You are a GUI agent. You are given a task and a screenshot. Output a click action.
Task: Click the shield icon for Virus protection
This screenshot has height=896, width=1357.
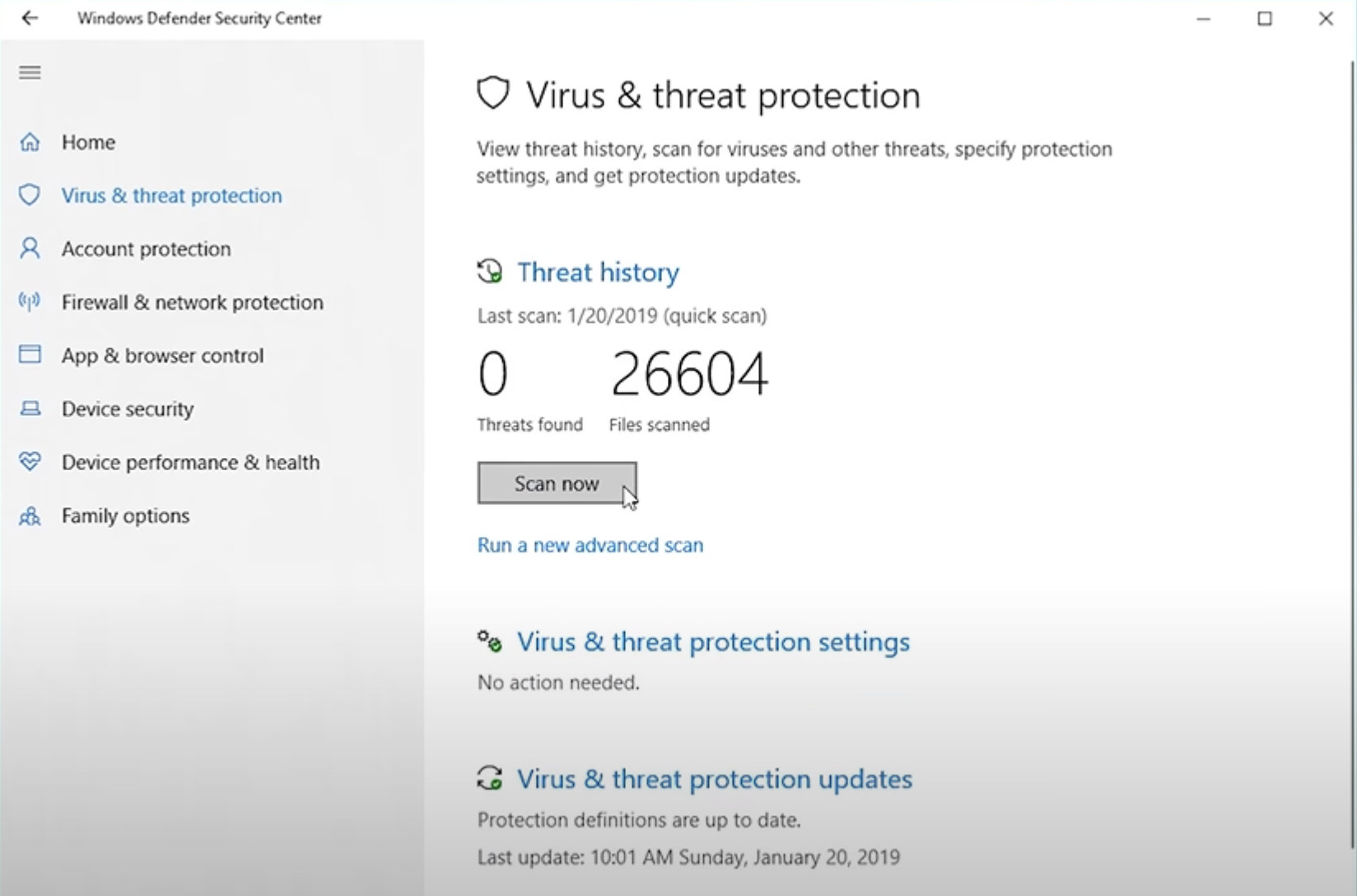coord(30,195)
